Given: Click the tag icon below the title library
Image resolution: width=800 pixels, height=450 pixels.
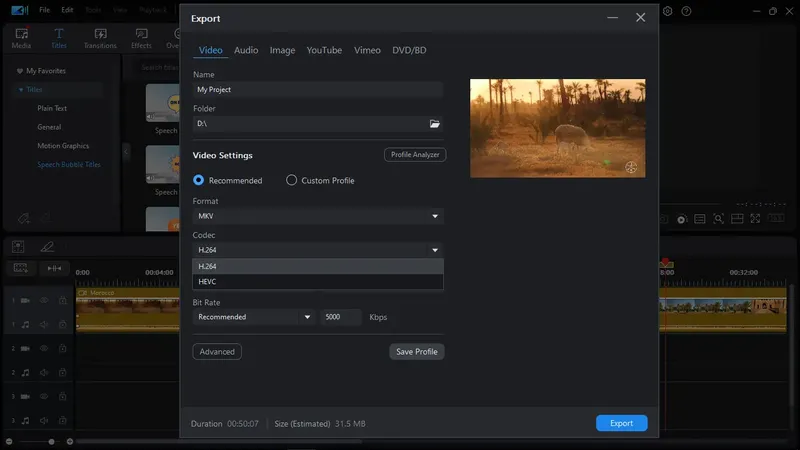Looking at the screenshot, I should click(x=23, y=219).
